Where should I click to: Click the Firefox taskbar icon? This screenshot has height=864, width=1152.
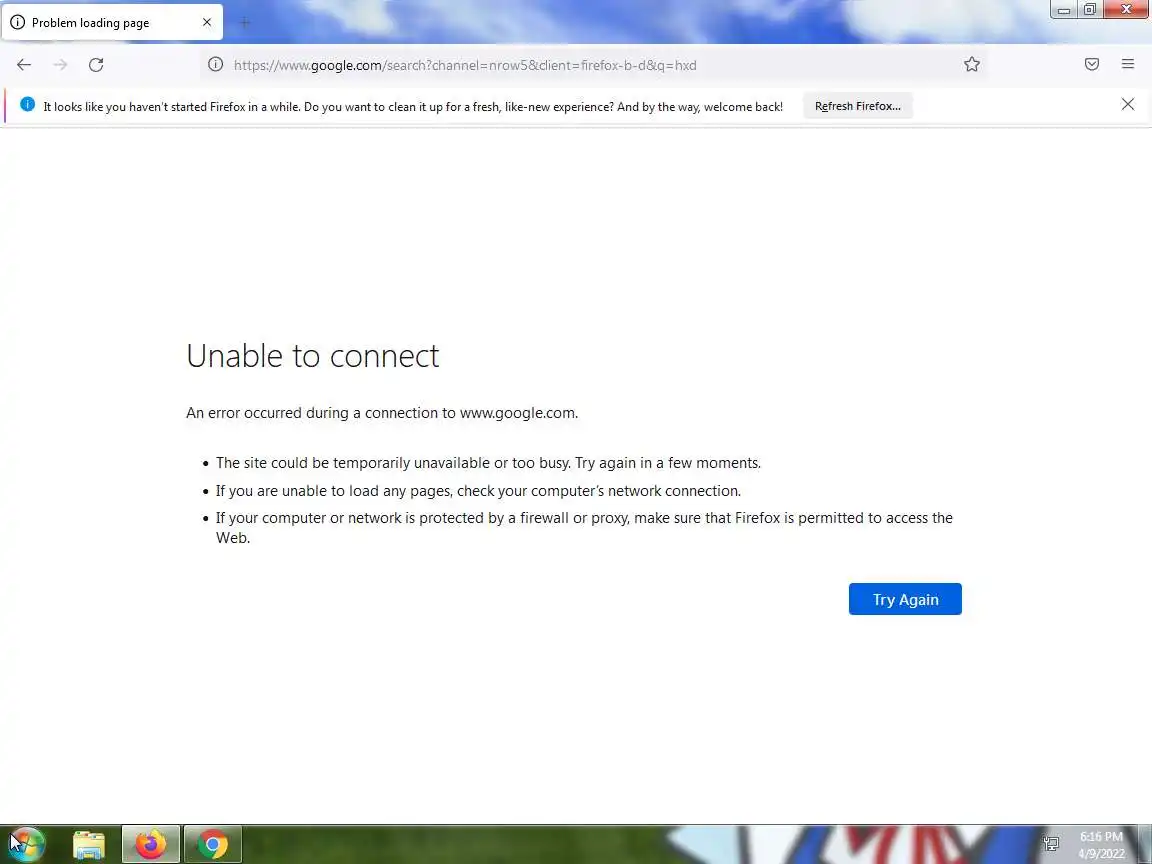(x=151, y=844)
